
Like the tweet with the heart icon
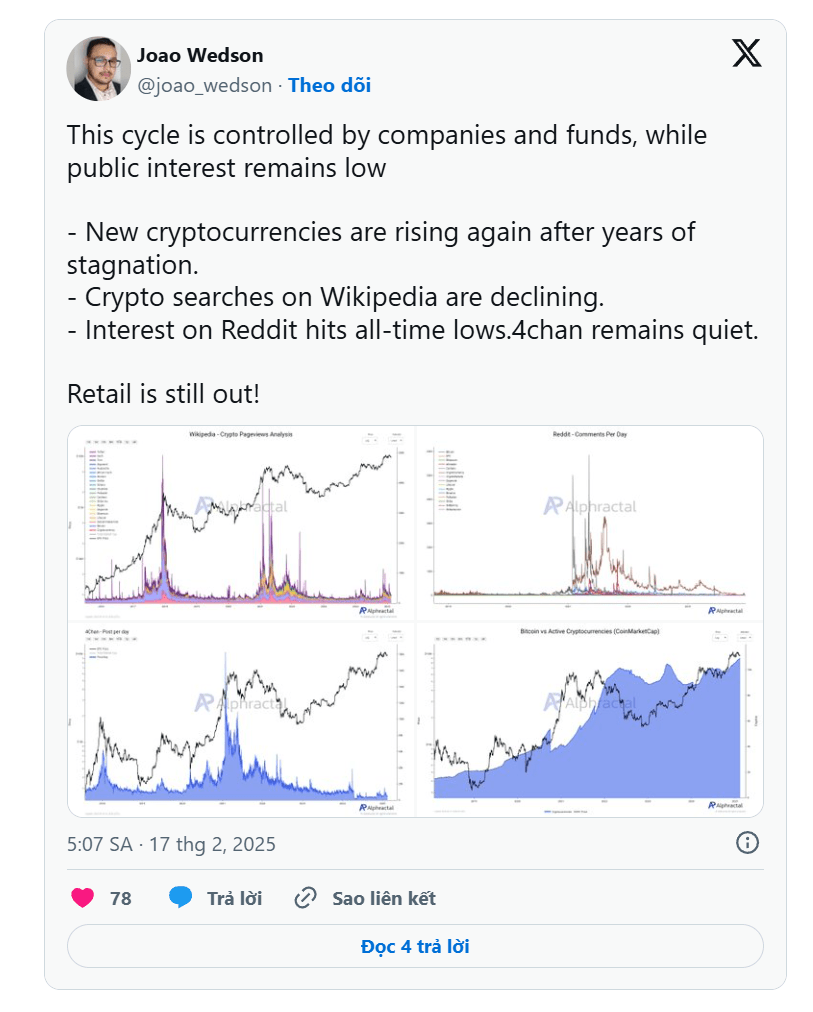pos(83,898)
